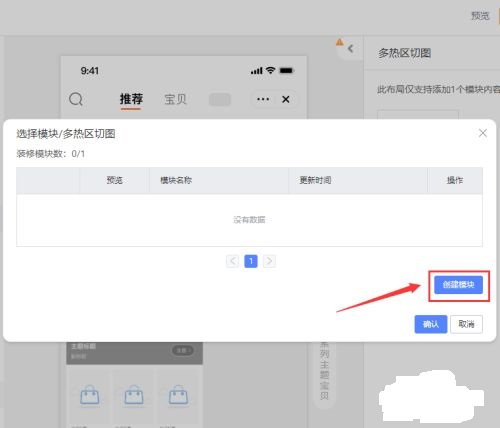This screenshot has width=500, height=428.
Task: Click the third shopping bag placeholder
Action: pos(178,395)
